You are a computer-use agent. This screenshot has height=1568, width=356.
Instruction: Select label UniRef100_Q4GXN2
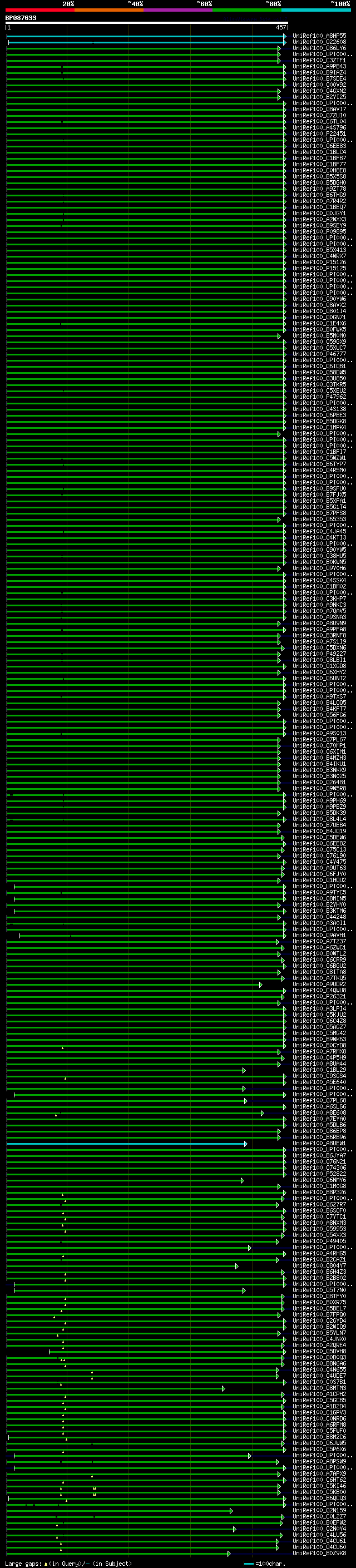(319, 91)
